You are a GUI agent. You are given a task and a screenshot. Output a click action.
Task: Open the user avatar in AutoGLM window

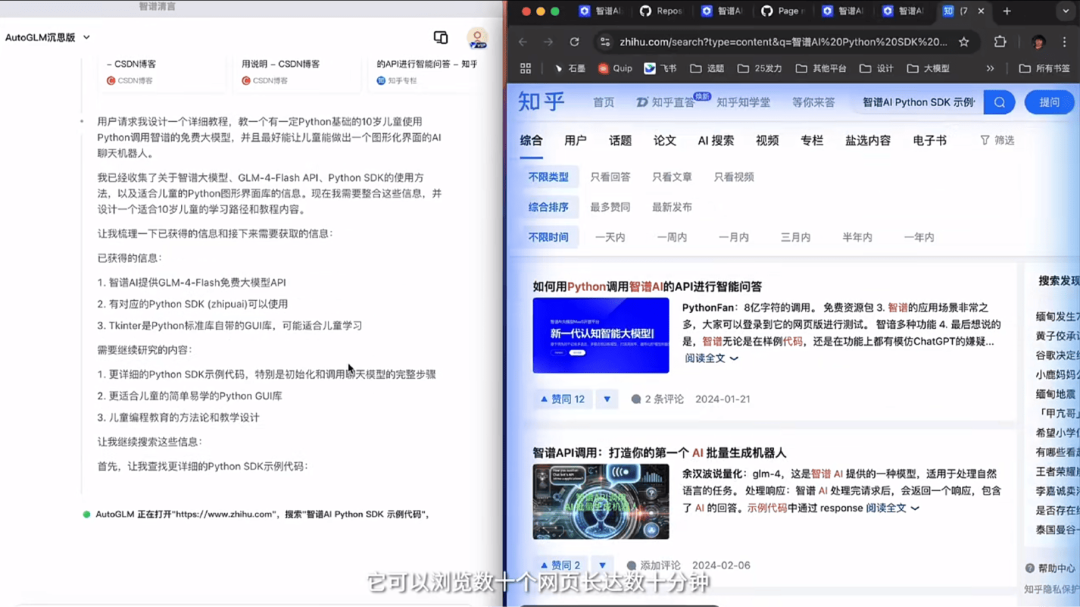coord(477,38)
